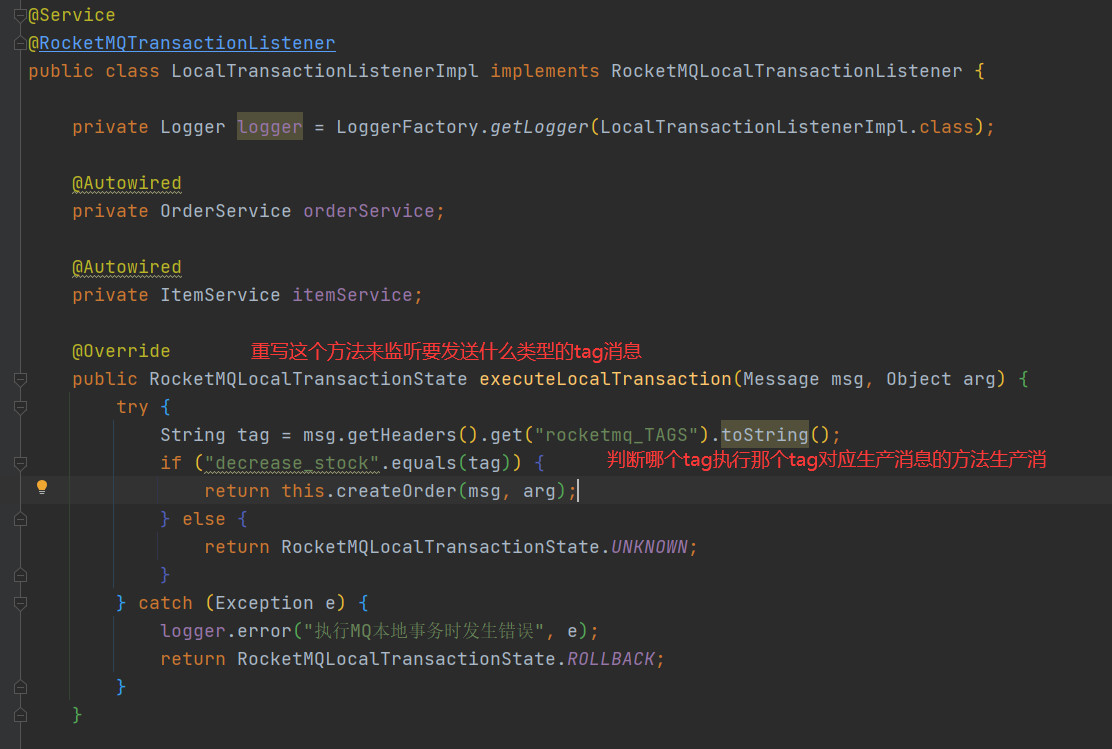This screenshot has height=749, width=1112.
Task: Click the Object parameter type
Action: point(918,379)
